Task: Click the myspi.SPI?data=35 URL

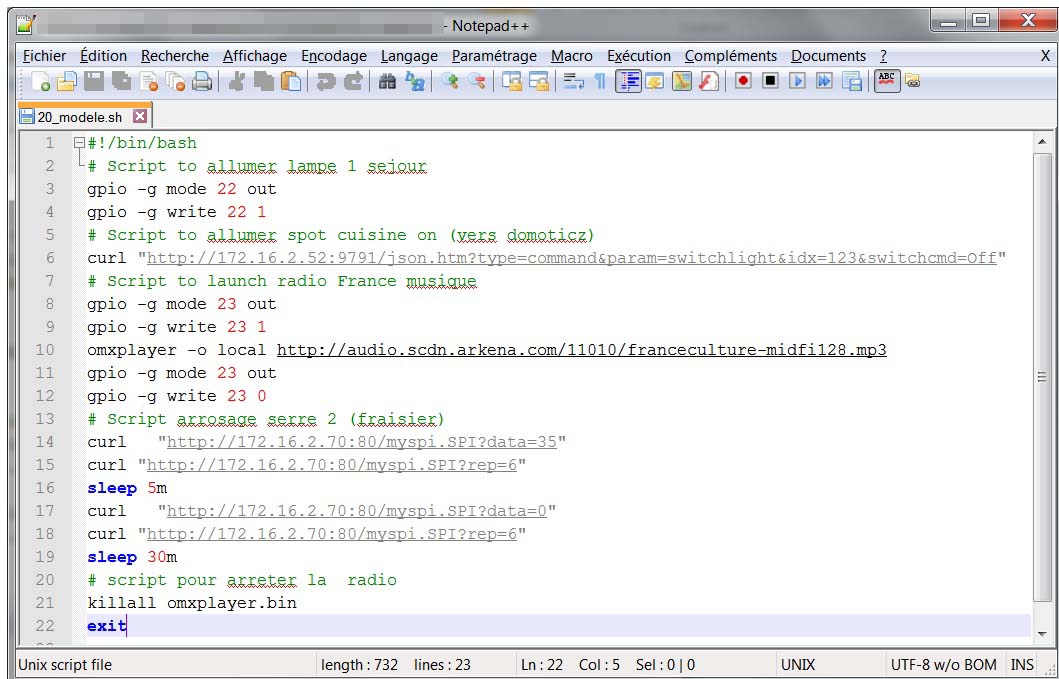Action: [361, 442]
